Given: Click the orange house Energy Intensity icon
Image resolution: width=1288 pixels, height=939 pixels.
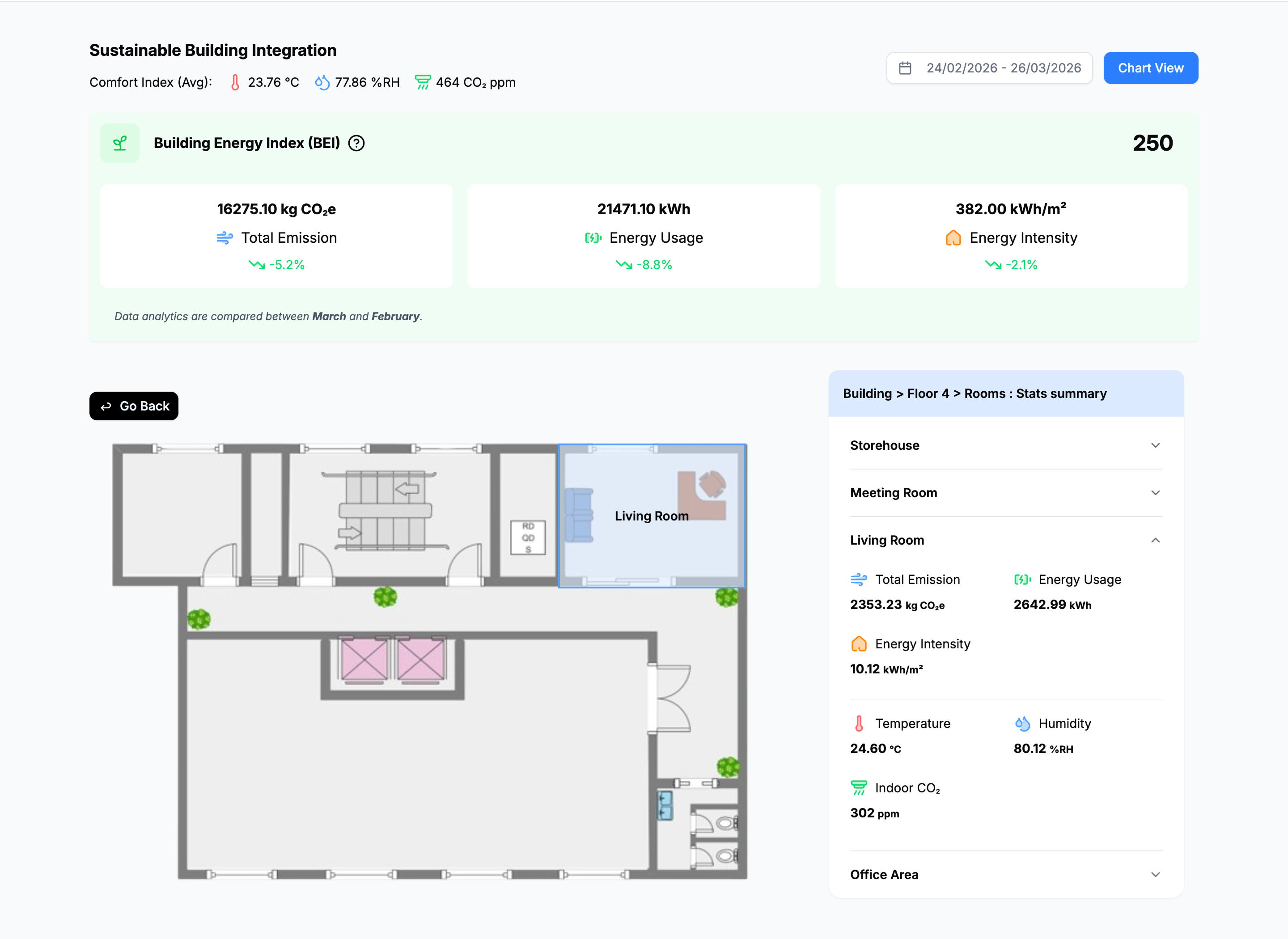Looking at the screenshot, I should coord(953,238).
